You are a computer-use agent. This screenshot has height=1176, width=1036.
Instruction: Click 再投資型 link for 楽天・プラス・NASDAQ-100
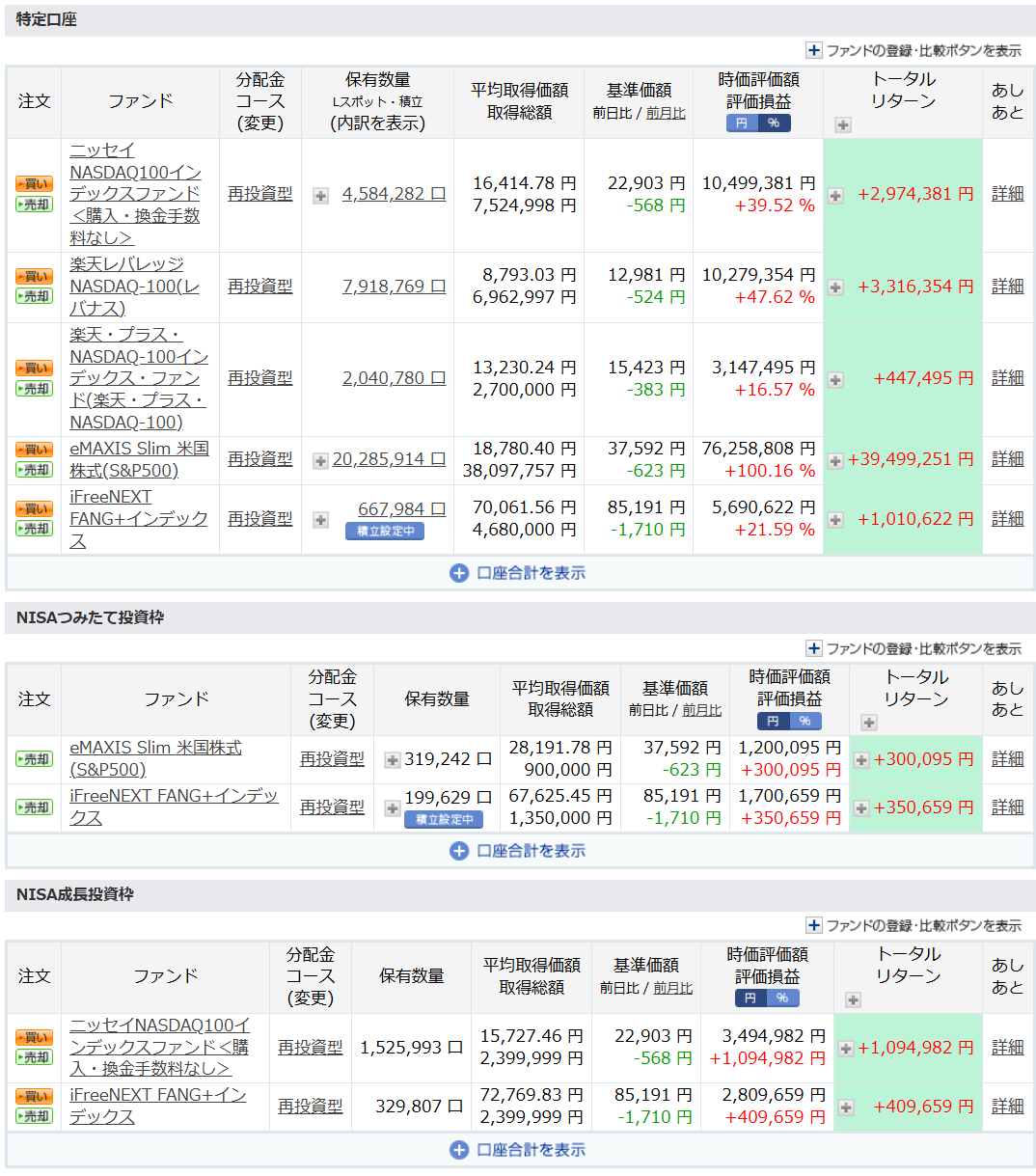(x=259, y=378)
